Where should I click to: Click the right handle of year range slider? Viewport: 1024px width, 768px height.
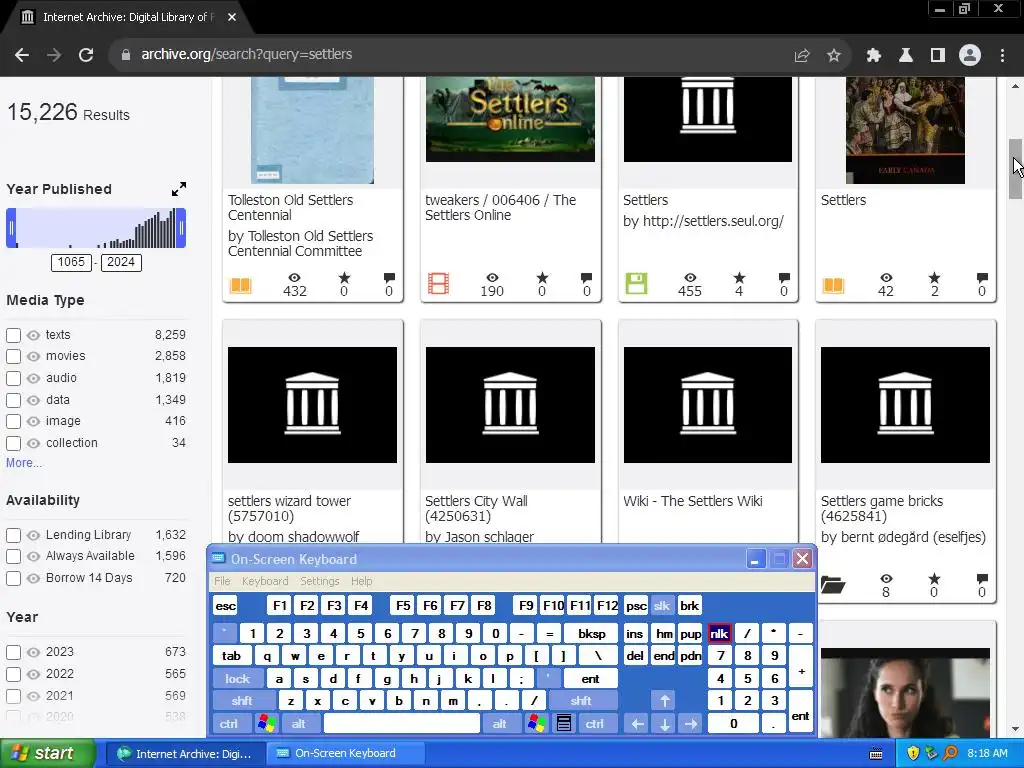pyautogui.click(x=181, y=228)
